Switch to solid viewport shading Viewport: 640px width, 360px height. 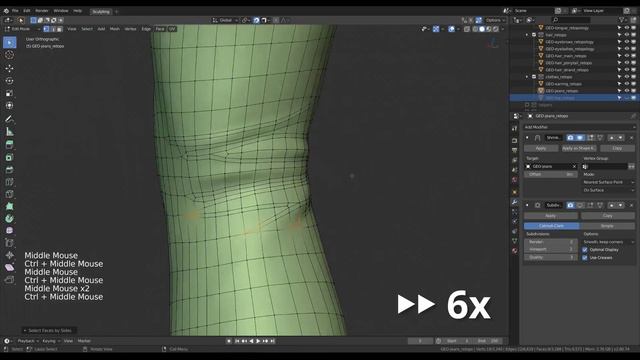point(482,29)
